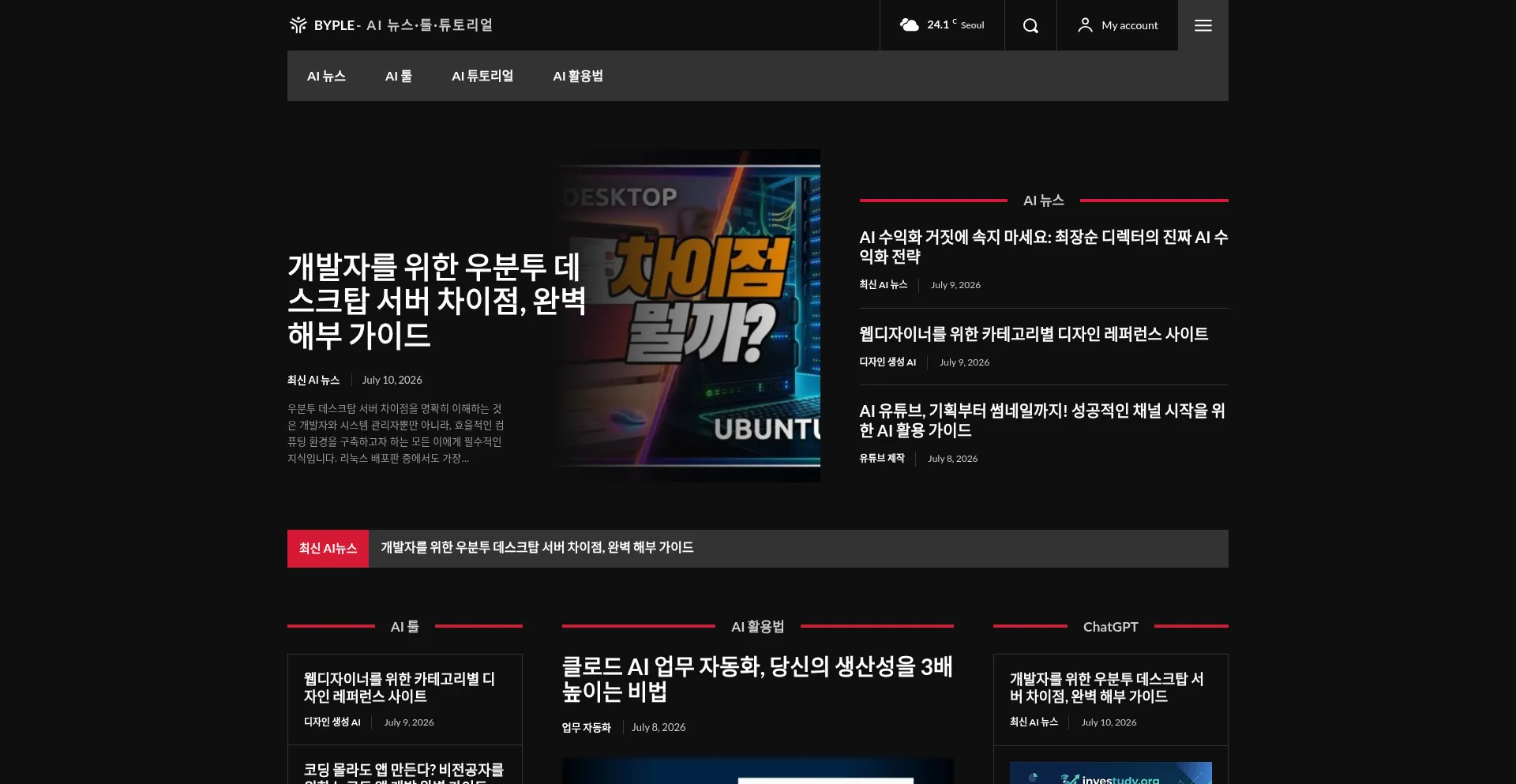Click the user profile icon
Screen dimensions: 1516x784
(1086, 25)
